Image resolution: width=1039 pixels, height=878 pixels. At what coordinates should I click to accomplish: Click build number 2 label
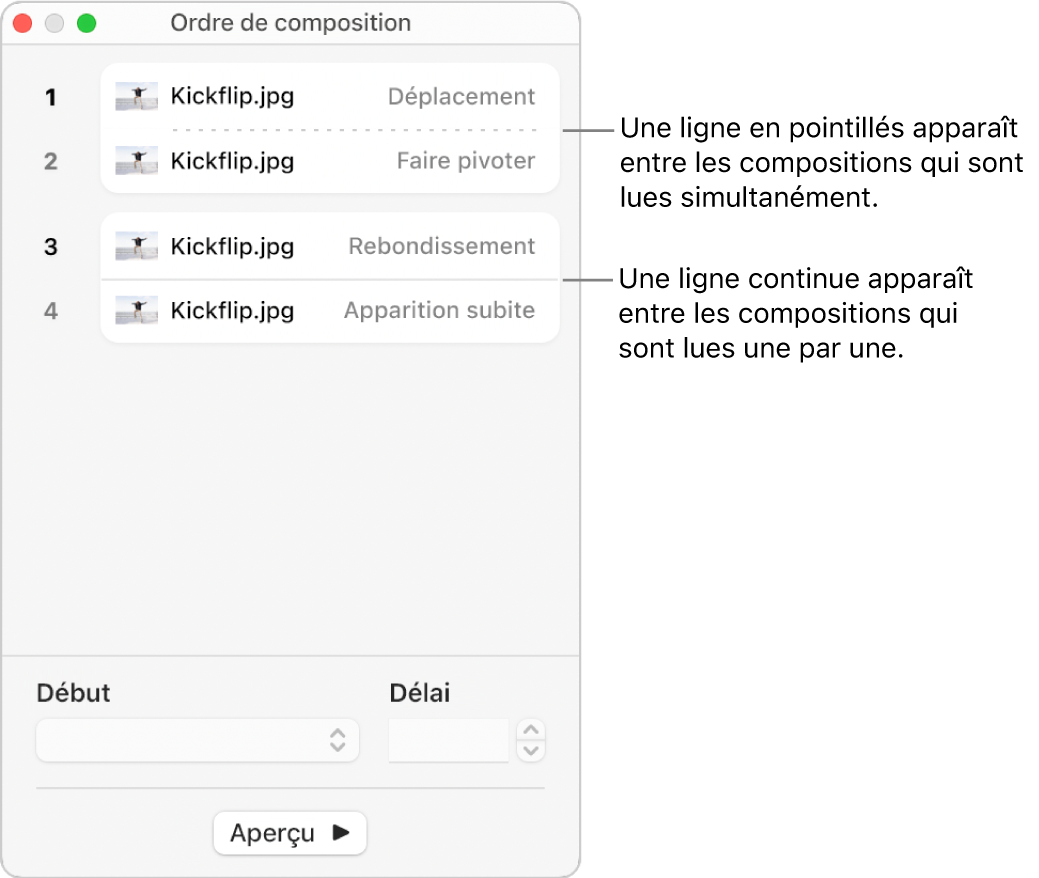tap(51, 161)
